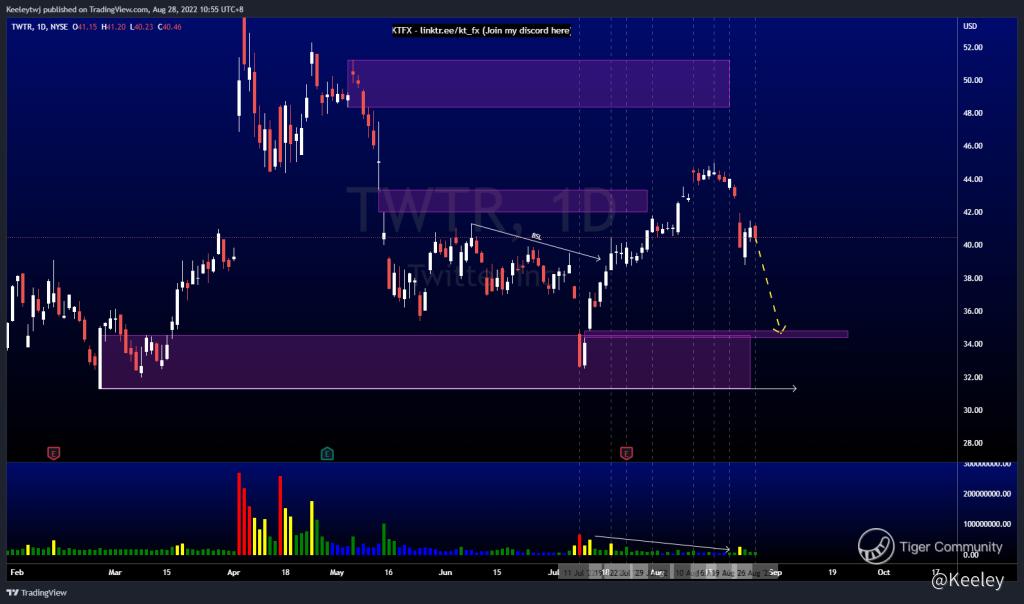Click the TWTR, 1D, NYSE symbol label

(40, 27)
